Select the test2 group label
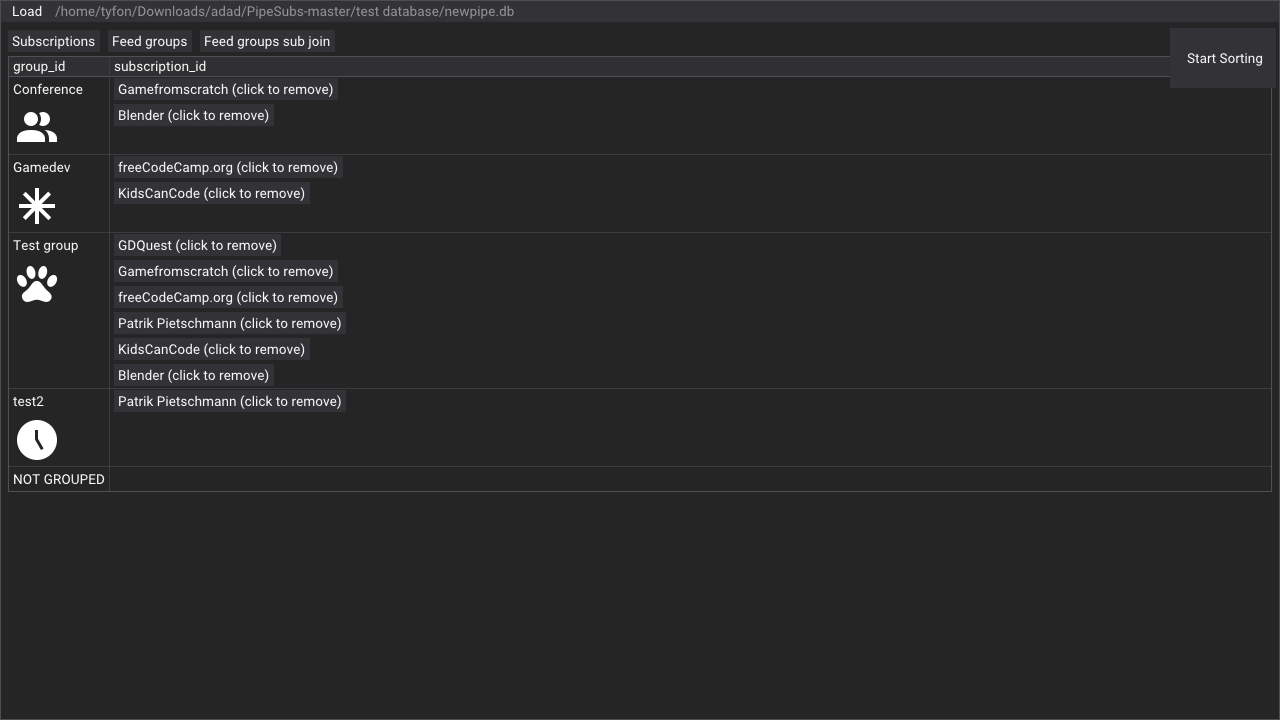 28,401
